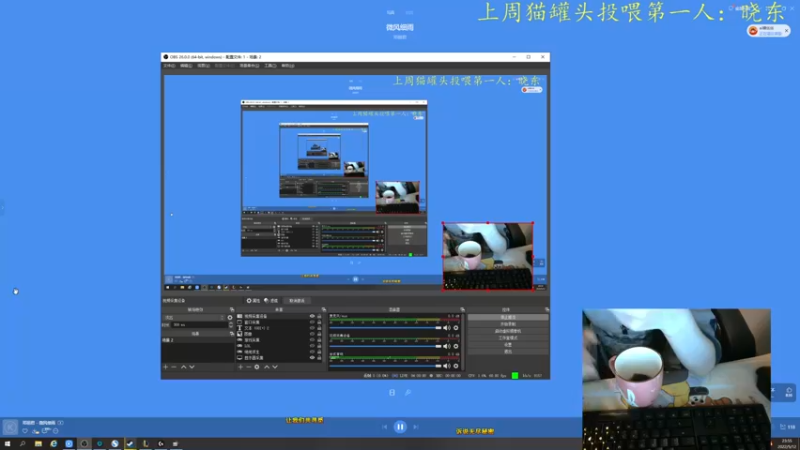Set the 桌面音频 volume slider

(x=385, y=366)
